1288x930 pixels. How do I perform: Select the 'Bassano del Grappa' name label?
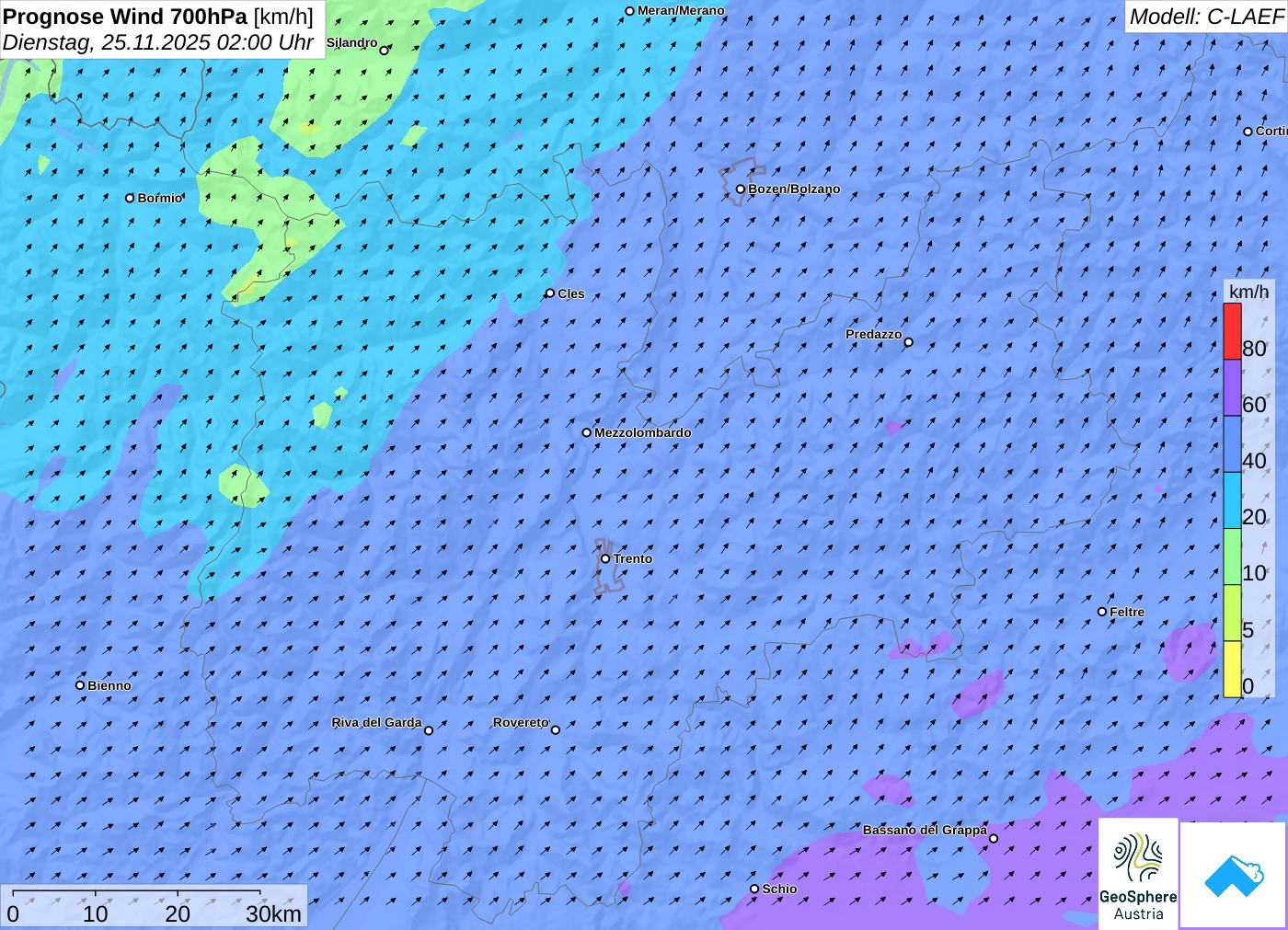click(x=925, y=830)
